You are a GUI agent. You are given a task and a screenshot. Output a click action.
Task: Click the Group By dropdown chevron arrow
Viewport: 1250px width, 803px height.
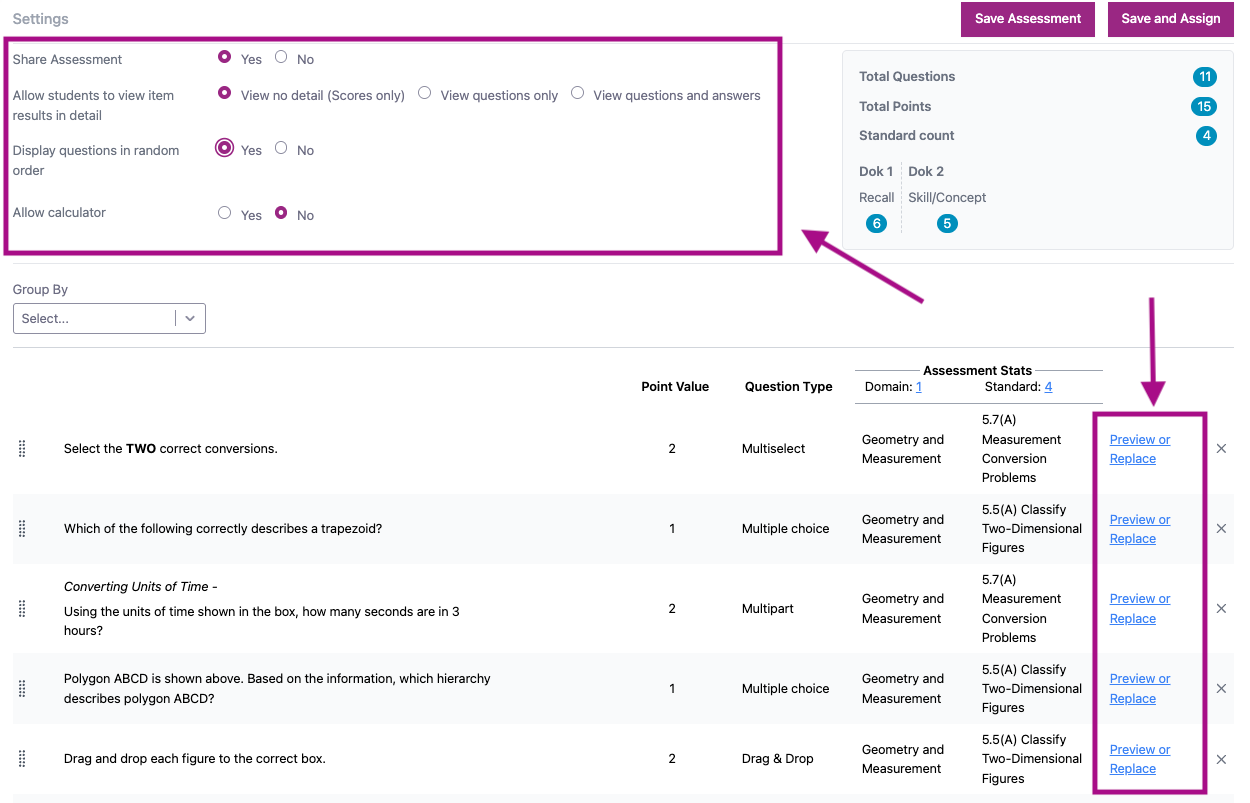(190, 318)
